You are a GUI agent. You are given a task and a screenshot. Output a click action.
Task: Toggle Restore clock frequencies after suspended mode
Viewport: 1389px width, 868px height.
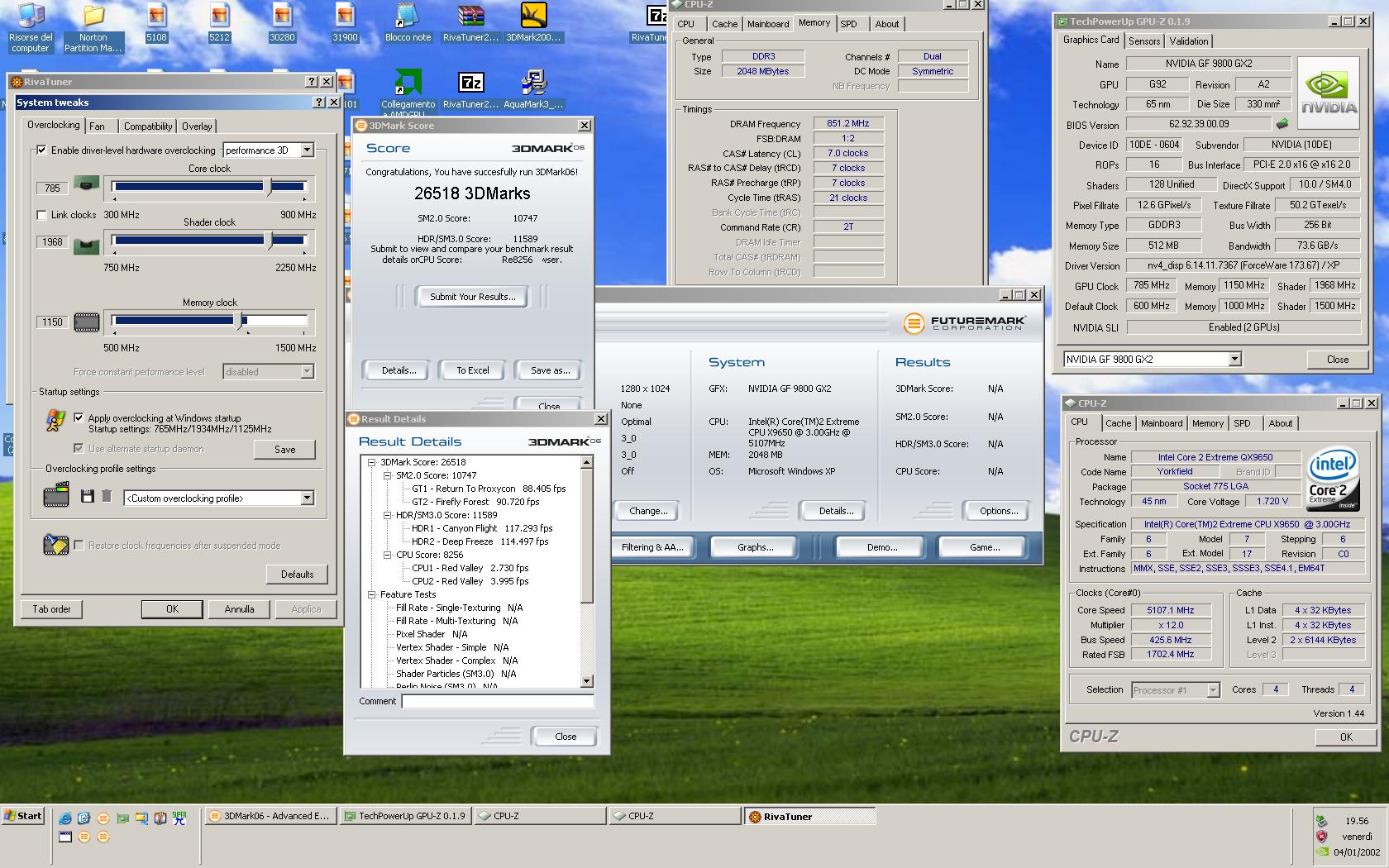[x=79, y=546]
